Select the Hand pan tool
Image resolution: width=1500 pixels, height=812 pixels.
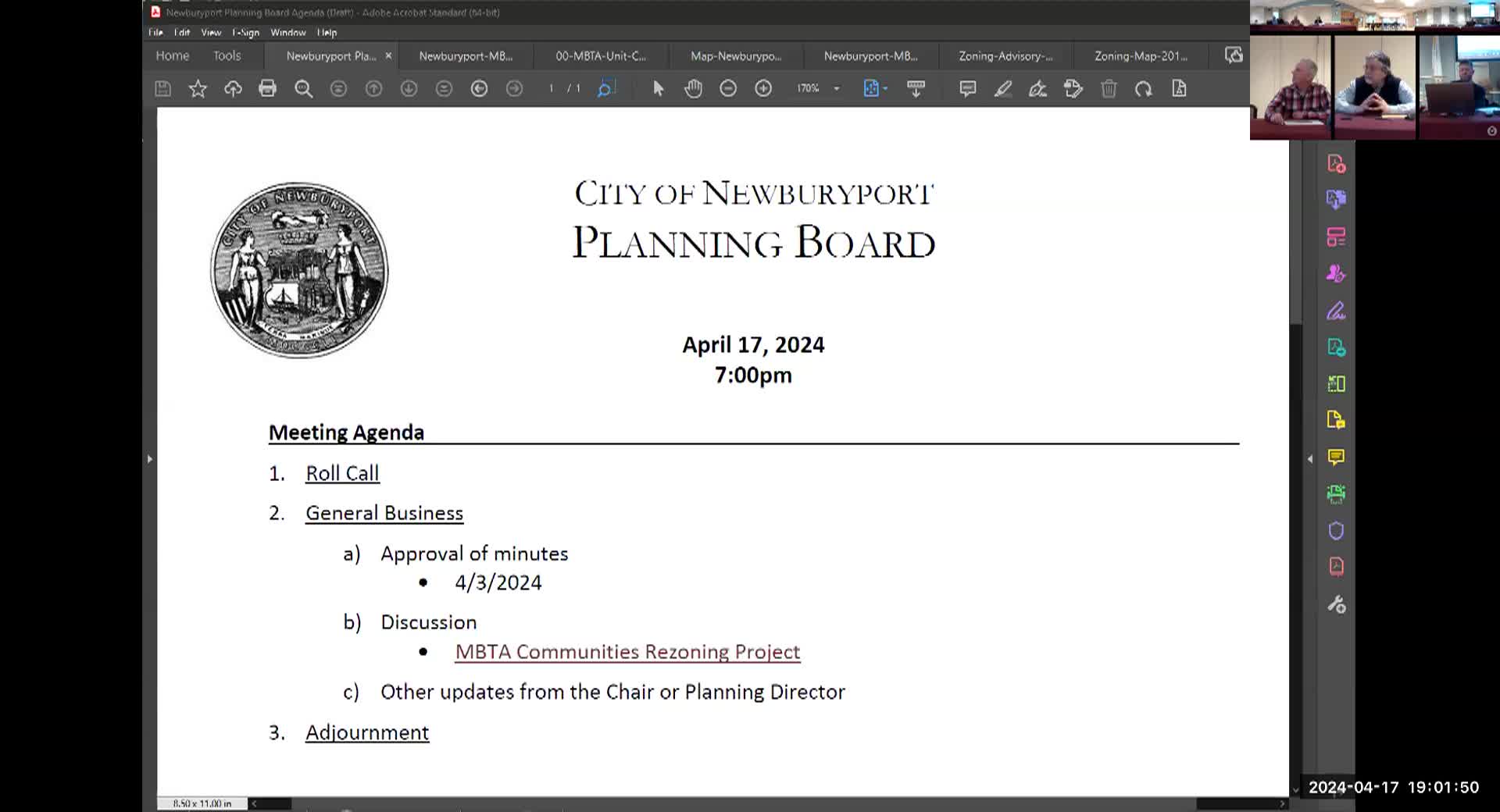pyautogui.click(x=693, y=89)
